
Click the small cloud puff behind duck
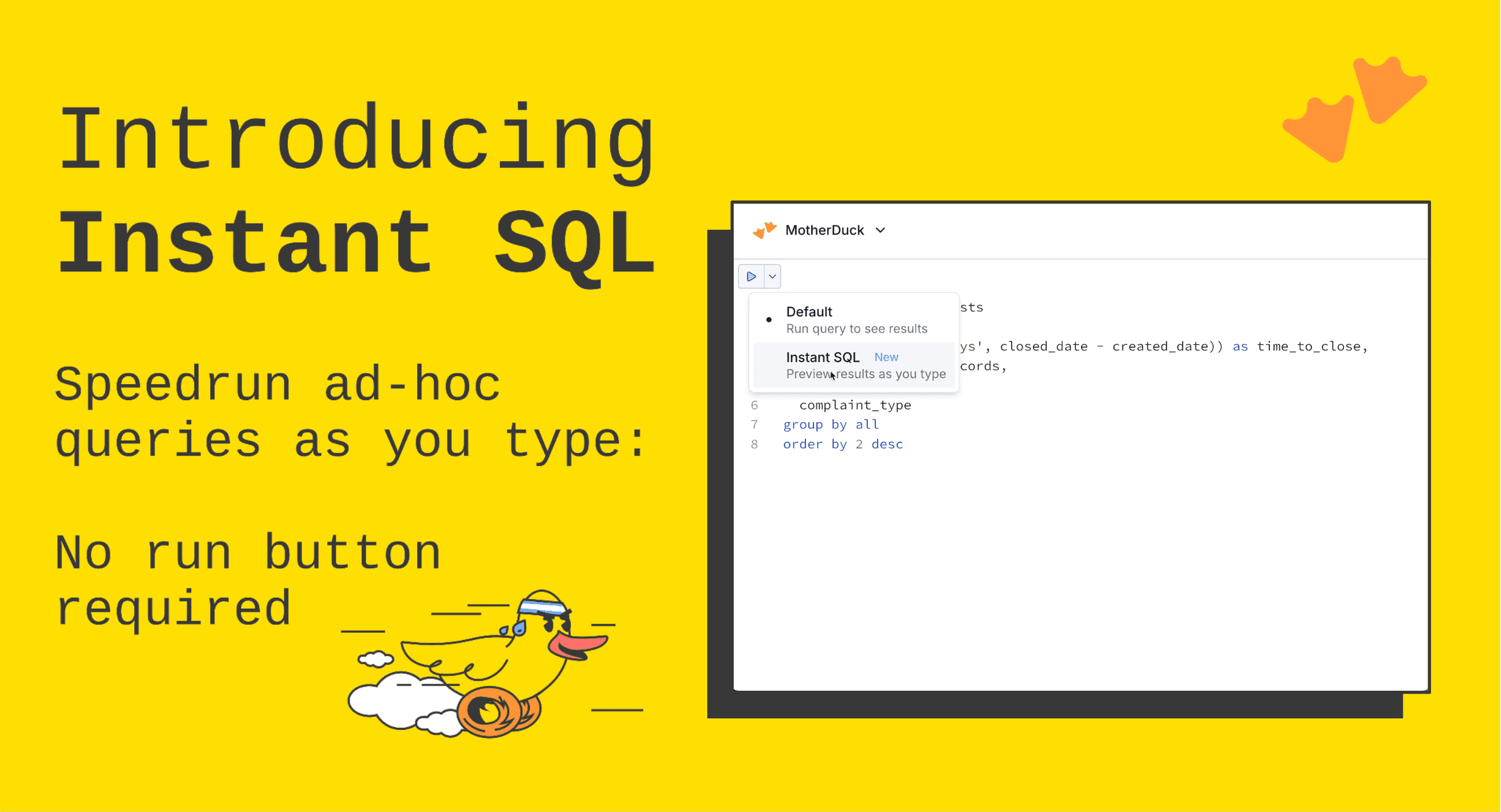click(376, 659)
